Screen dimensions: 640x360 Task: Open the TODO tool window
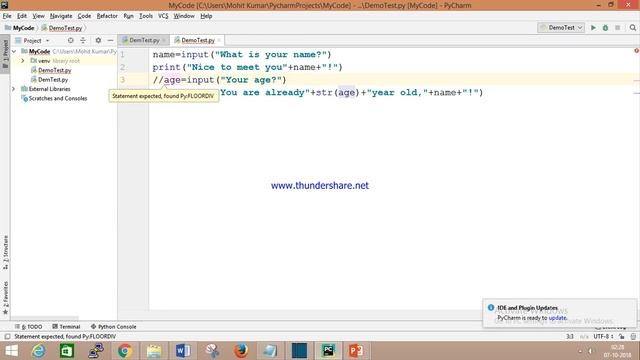pos(29,327)
